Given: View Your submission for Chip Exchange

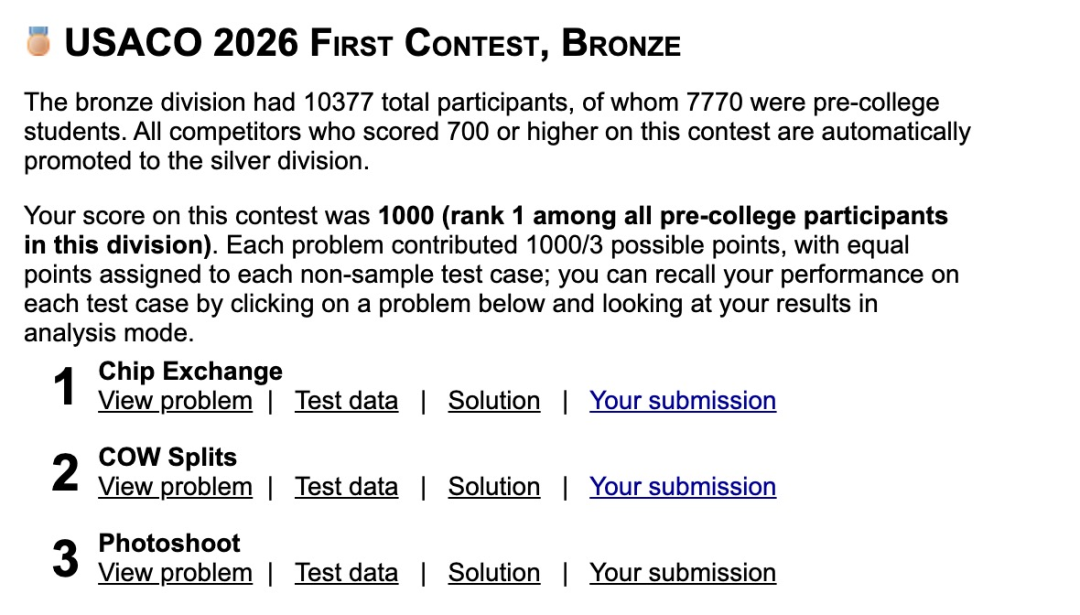Looking at the screenshot, I should pos(682,401).
